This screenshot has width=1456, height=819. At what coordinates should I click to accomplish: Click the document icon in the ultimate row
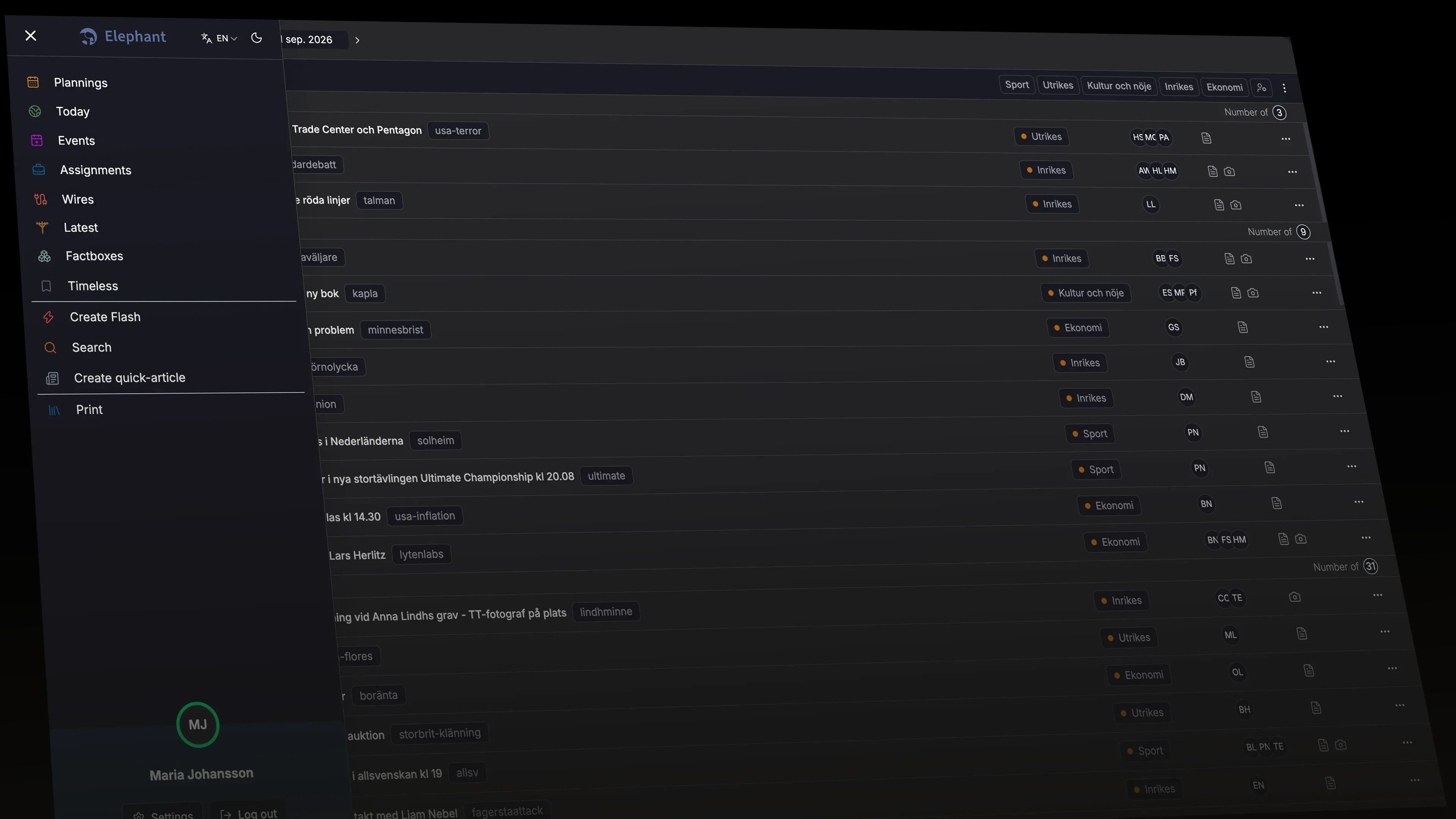pos(1269,468)
